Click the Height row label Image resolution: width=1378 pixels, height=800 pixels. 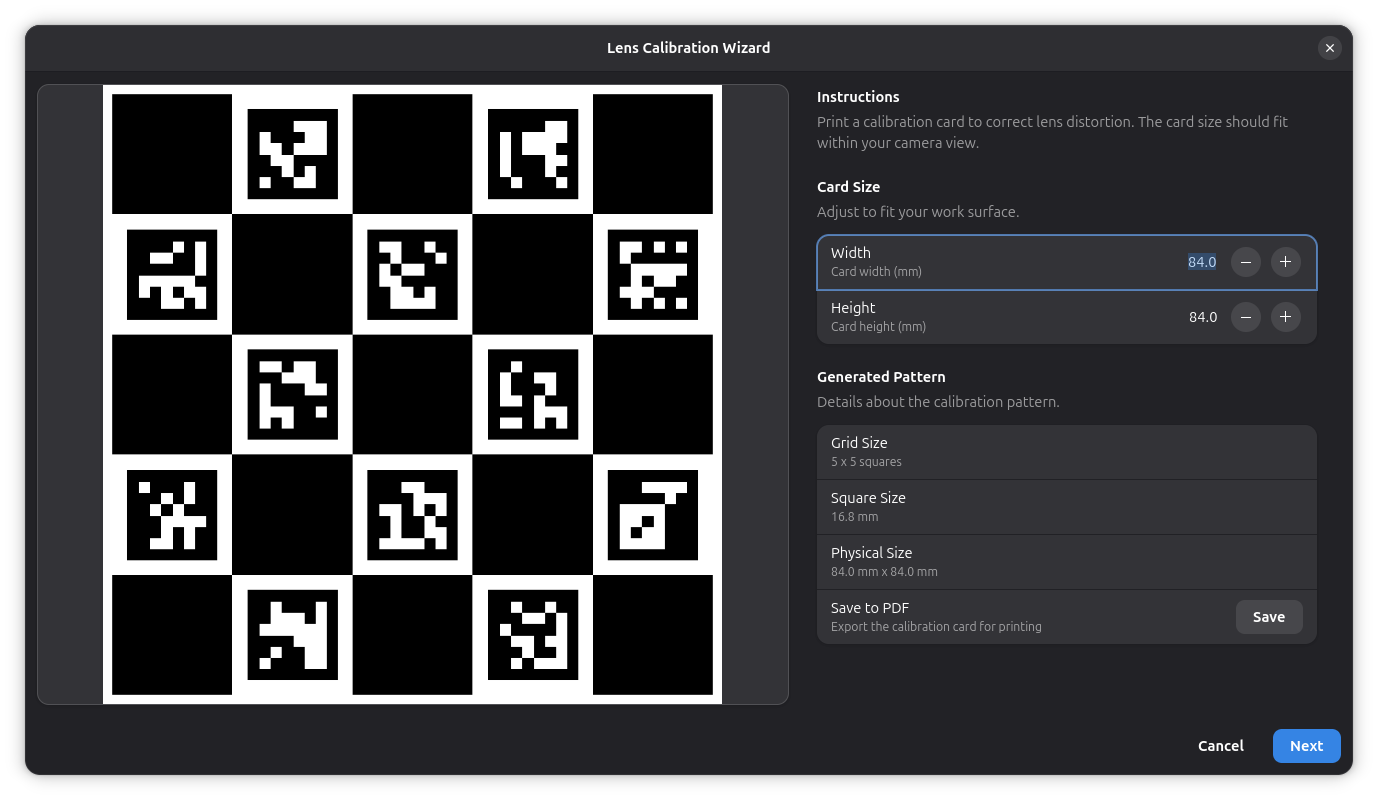pyautogui.click(x=853, y=308)
